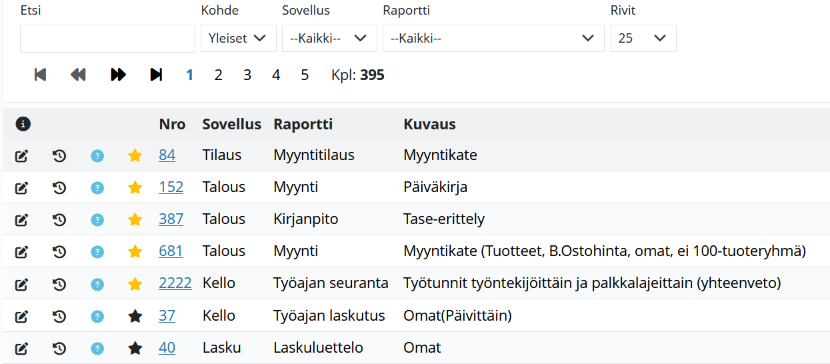Select page 4 in pagination
This screenshot has height=364, width=830.
pyautogui.click(x=276, y=75)
